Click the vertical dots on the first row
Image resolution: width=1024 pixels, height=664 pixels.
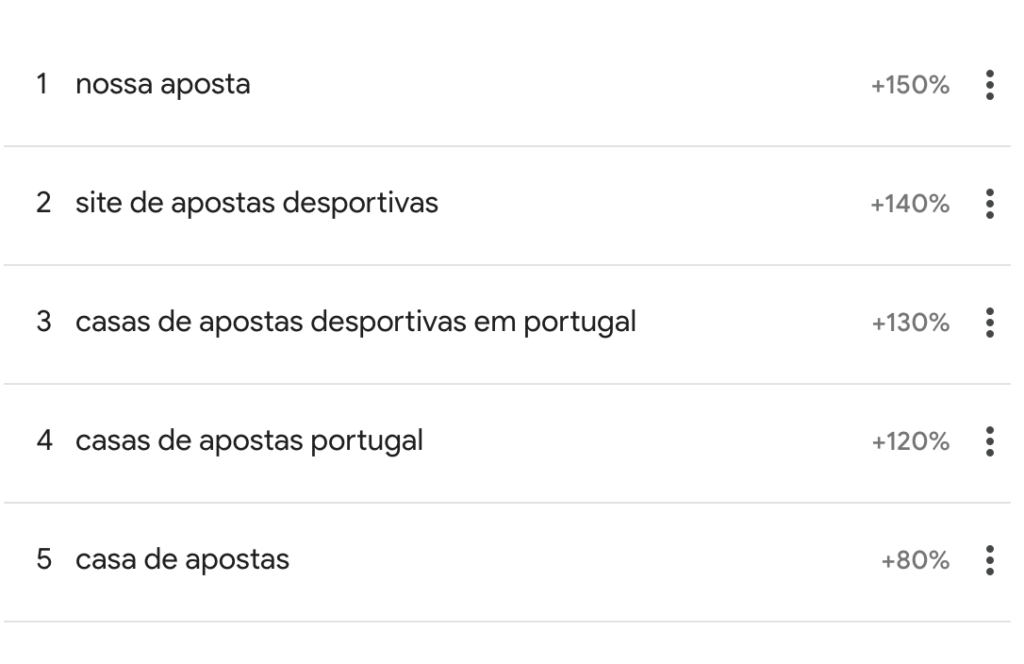pyautogui.click(x=989, y=85)
